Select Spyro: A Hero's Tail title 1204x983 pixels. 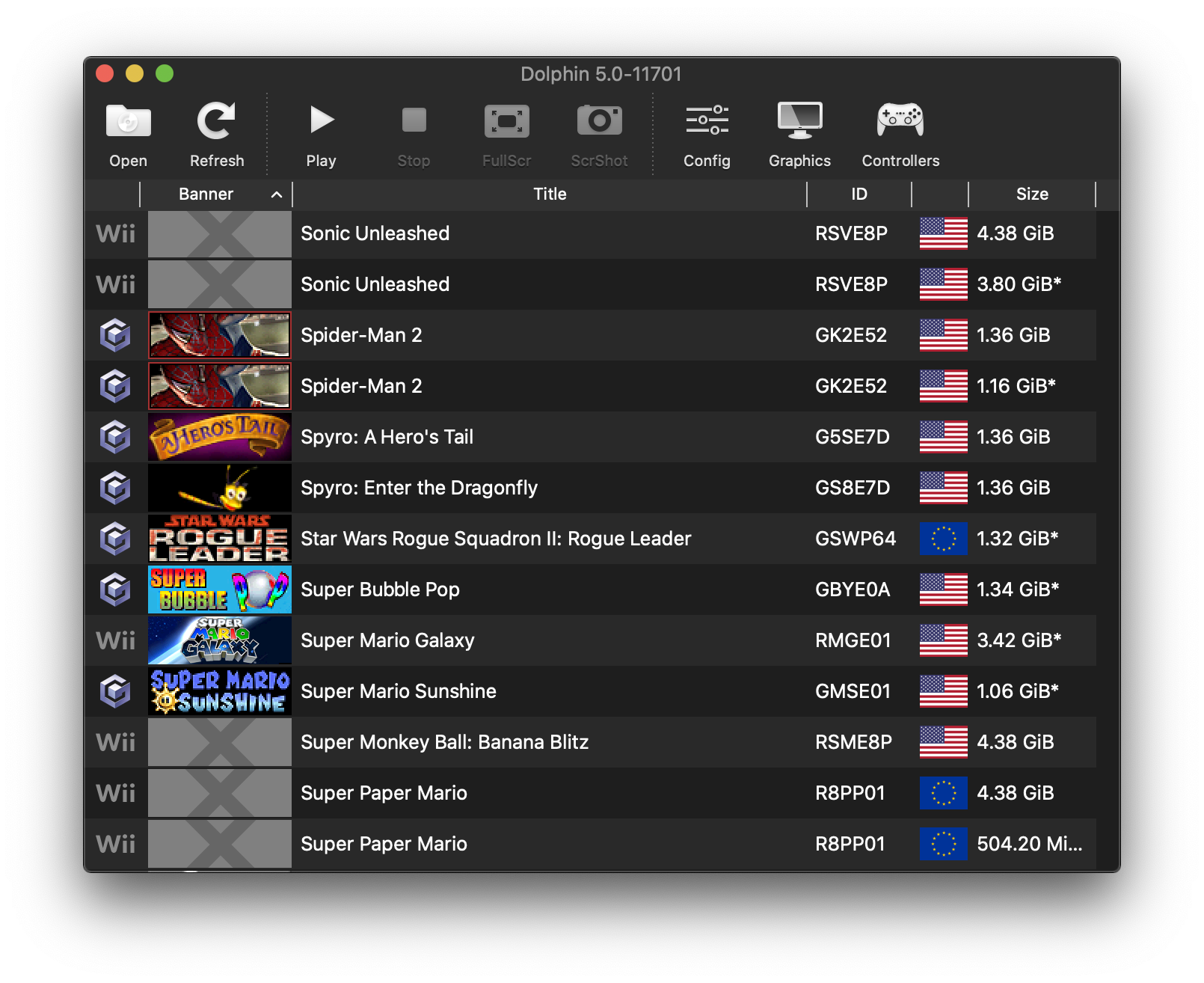click(x=387, y=437)
